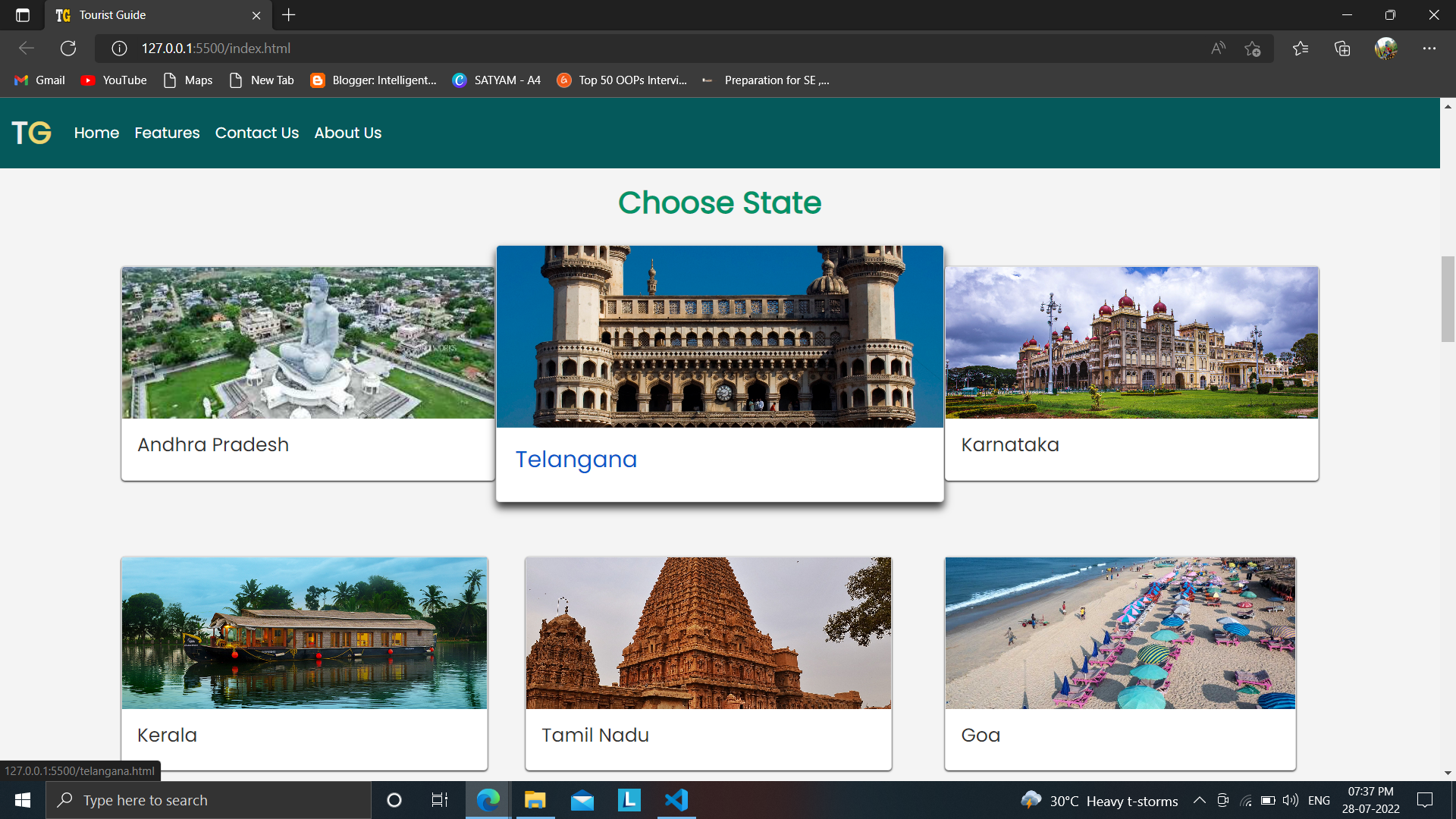Viewport: 1456px width, 819px height.
Task: Open the Settings and more menu
Action: [1430, 48]
